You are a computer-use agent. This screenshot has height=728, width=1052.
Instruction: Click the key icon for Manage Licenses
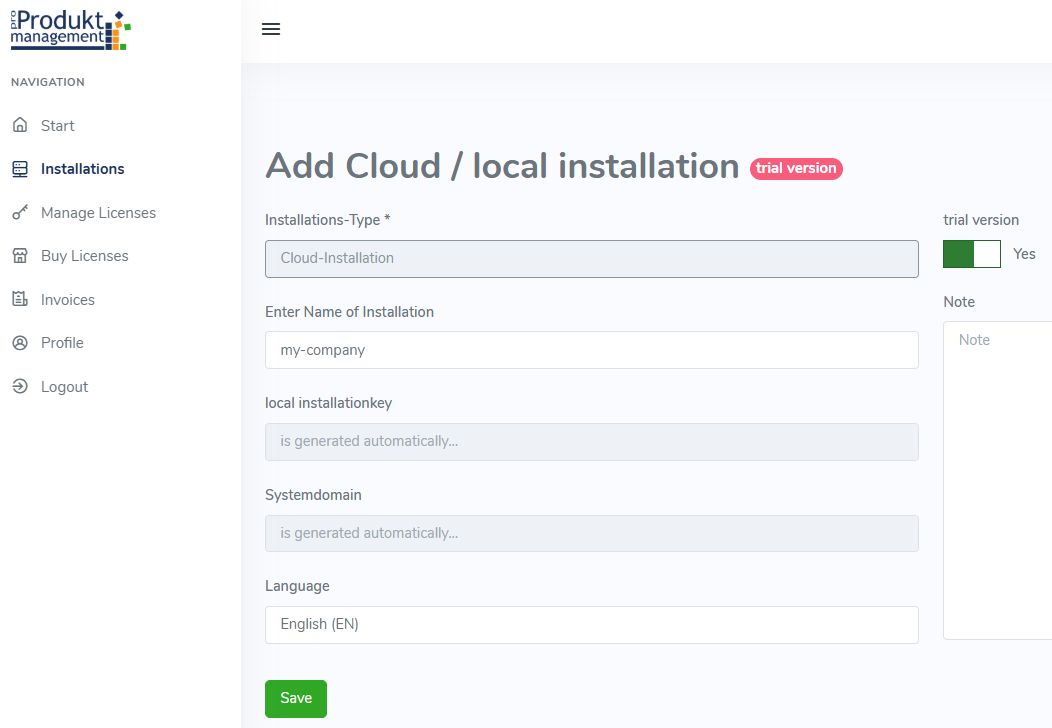(x=20, y=213)
